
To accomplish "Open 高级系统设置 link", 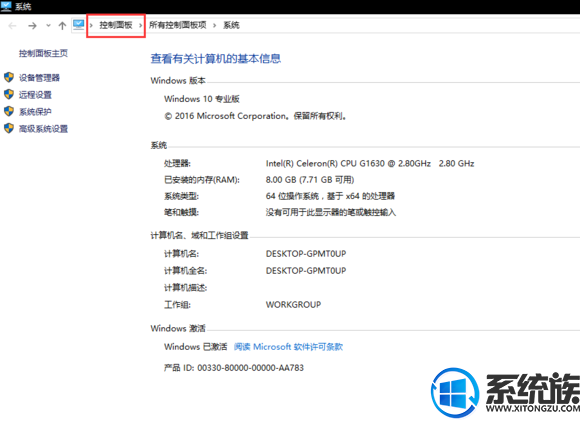I will (43, 129).
